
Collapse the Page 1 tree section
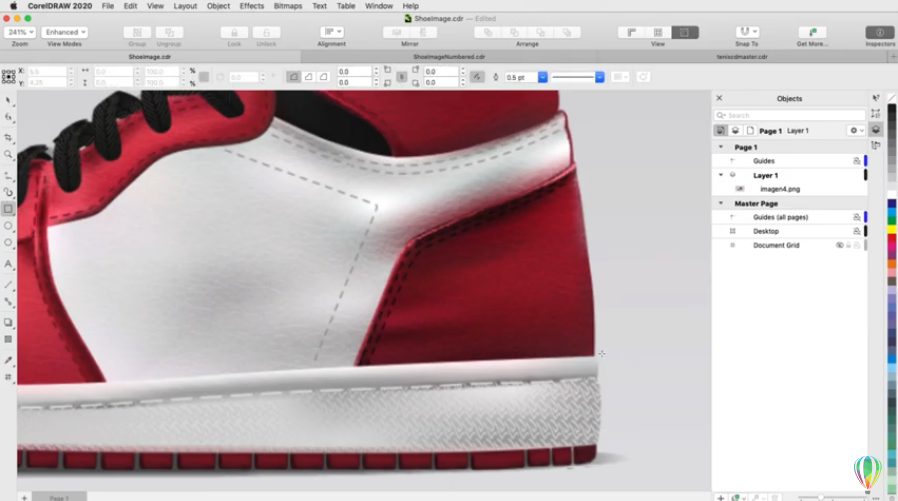[x=721, y=147]
